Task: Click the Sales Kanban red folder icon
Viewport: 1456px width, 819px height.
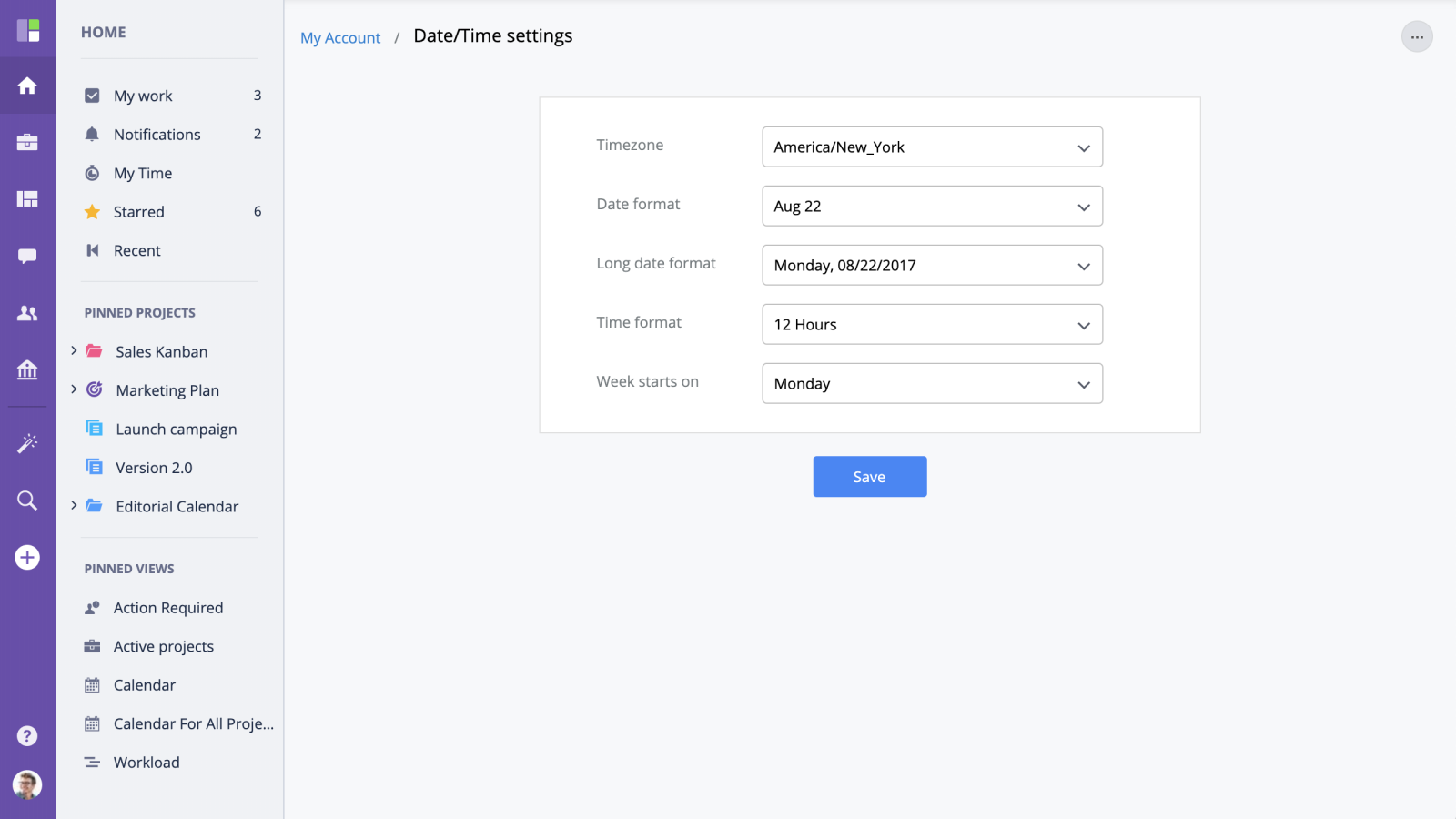Action: tap(94, 351)
